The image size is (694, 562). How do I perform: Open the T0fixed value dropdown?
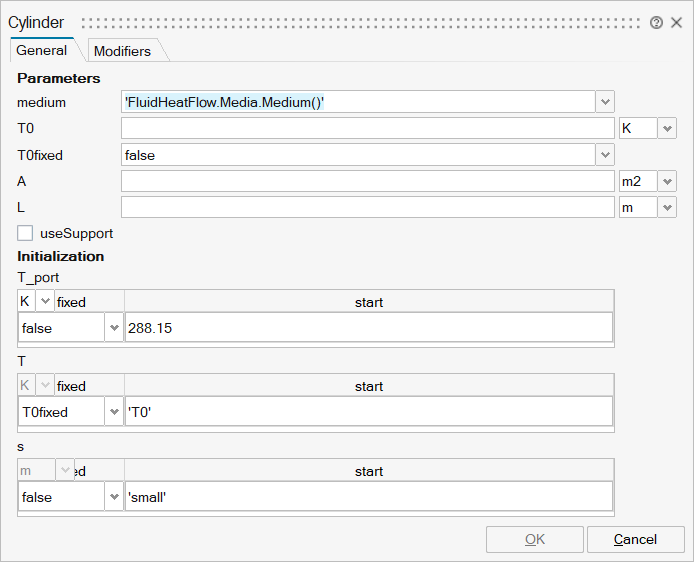tap(604, 155)
